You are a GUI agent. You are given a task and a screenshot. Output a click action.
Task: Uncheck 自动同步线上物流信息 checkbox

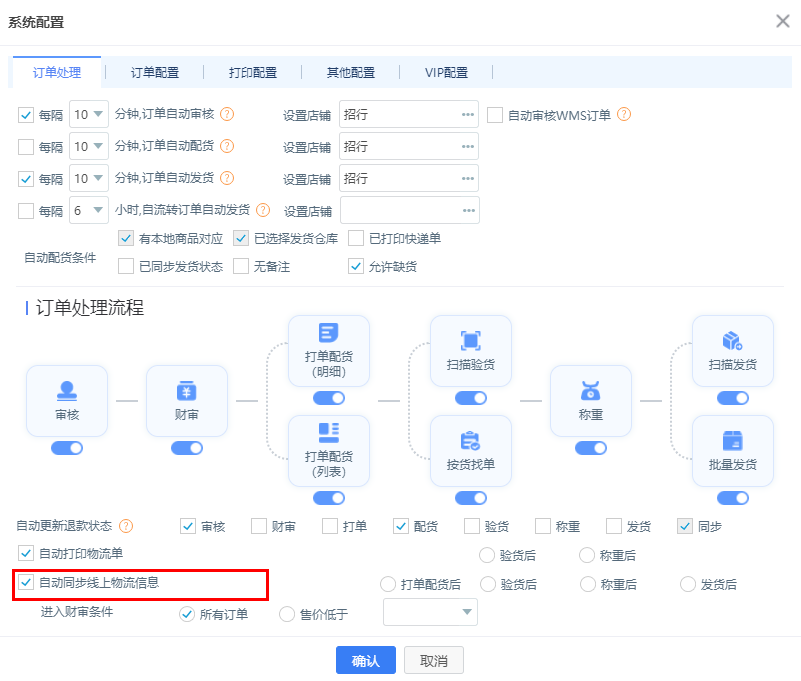point(26,582)
